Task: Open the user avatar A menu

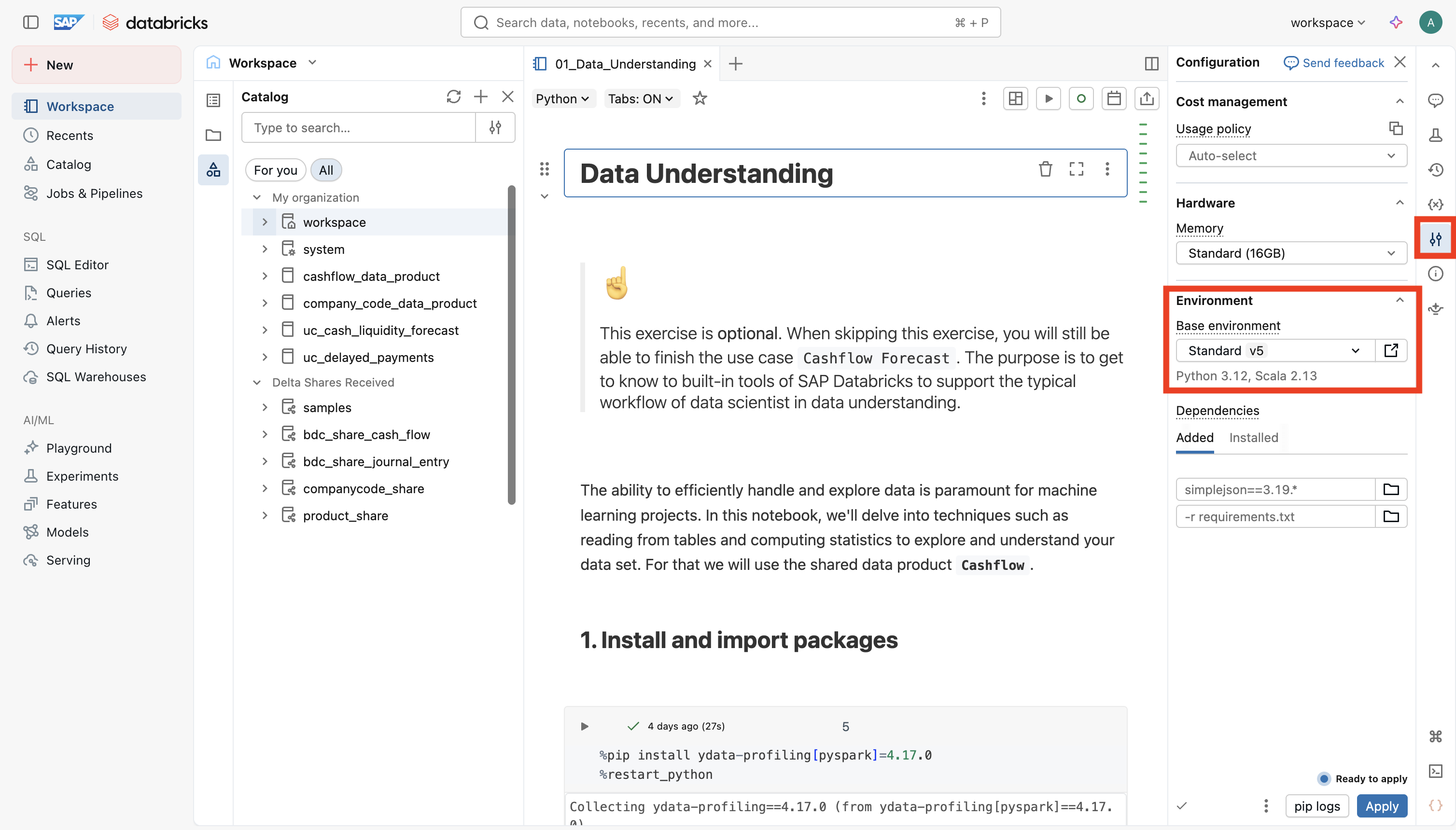Action: [x=1430, y=22]
